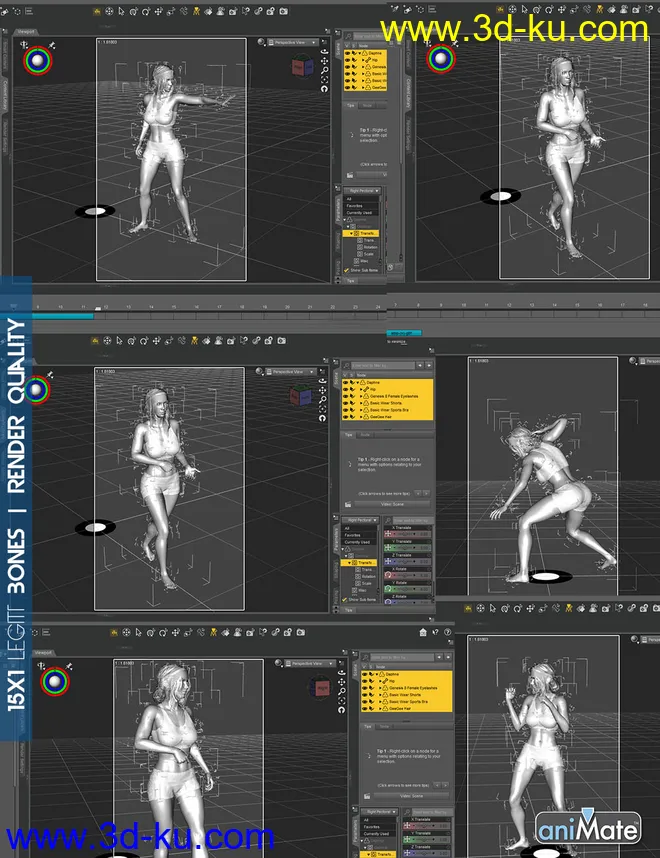Screen dimensions: 660x858
Task: Open the Perspective View dropdown in top-left viewport
Action: (293, 42)
